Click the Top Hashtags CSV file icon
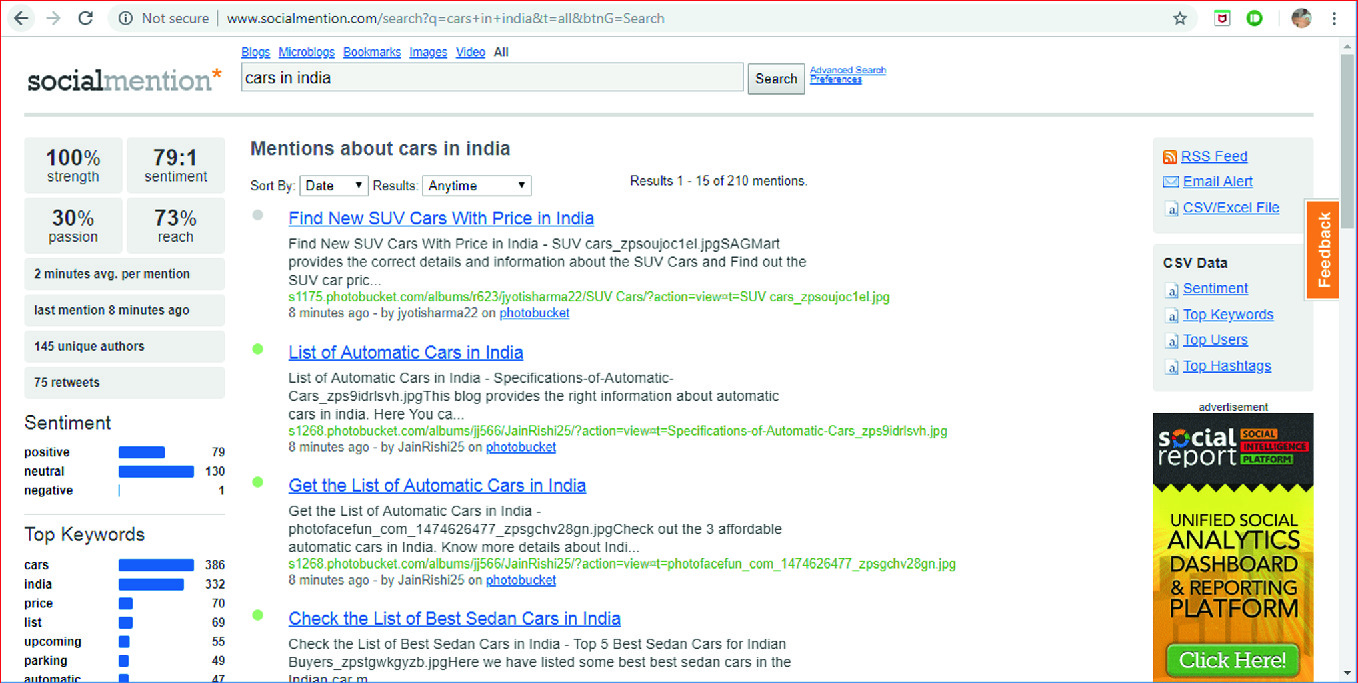Viewport: 1358px width, 683px height. point(1172,367)
